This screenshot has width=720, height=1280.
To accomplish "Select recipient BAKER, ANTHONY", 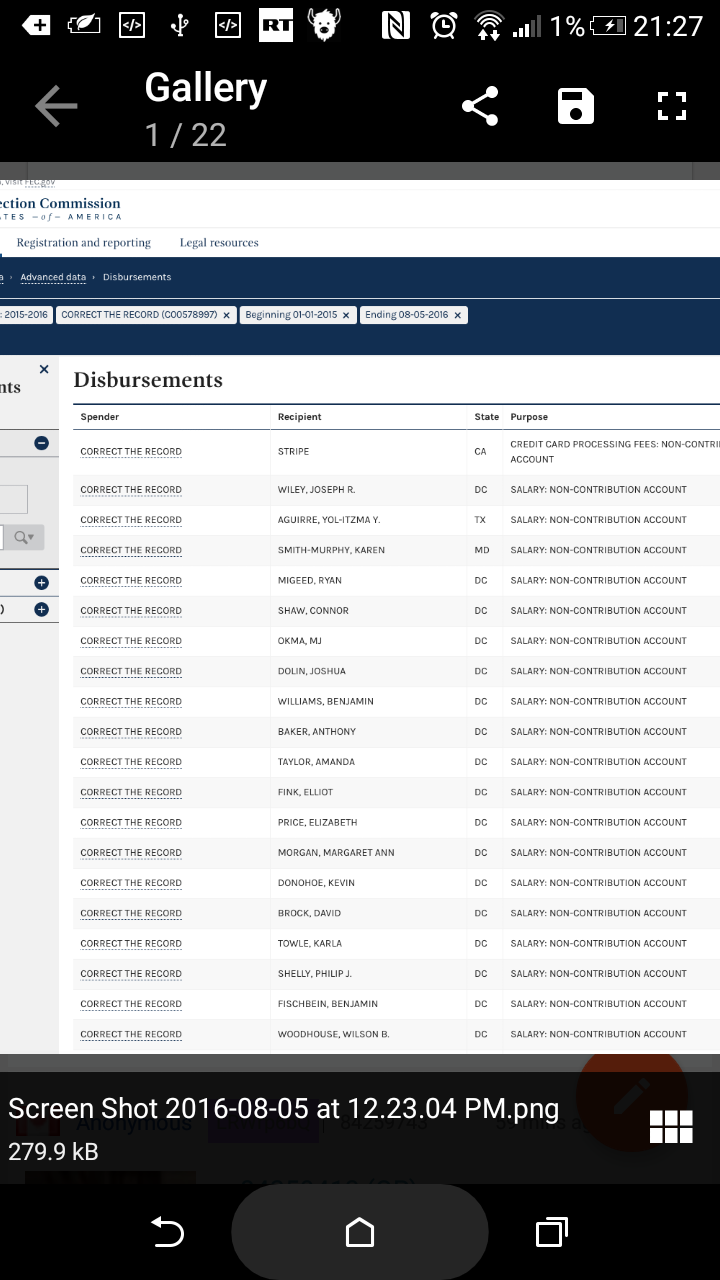I will point(317,732).
